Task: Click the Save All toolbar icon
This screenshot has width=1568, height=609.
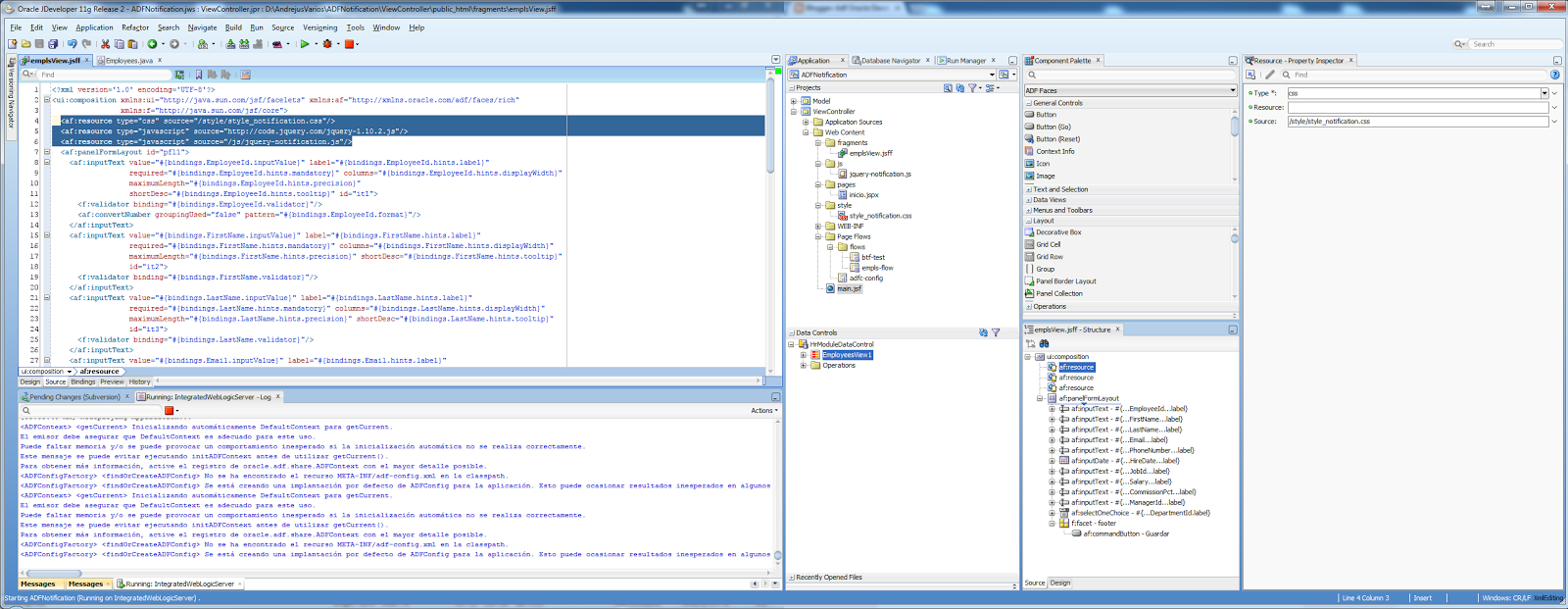Action: pos(53,44)
